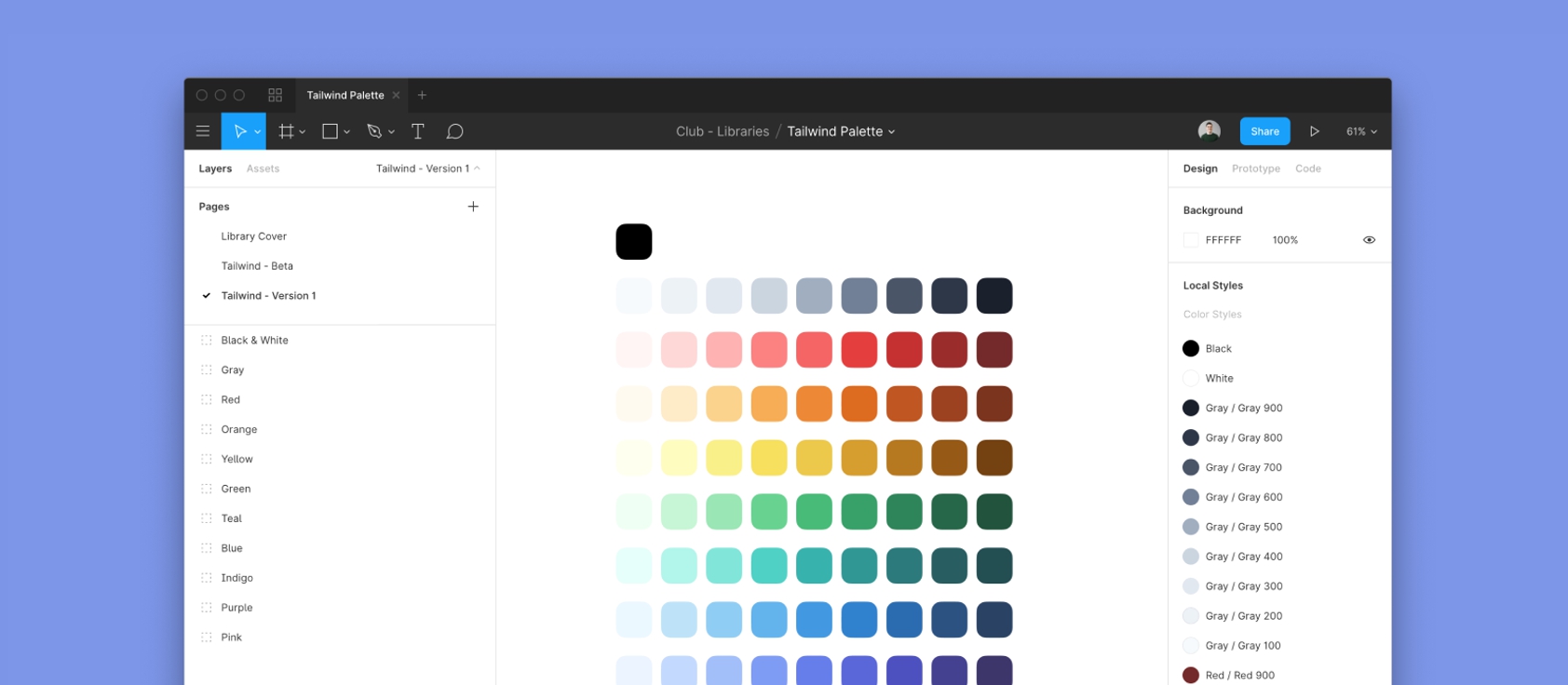
Task: Select the Move tool
Action: 240,131
